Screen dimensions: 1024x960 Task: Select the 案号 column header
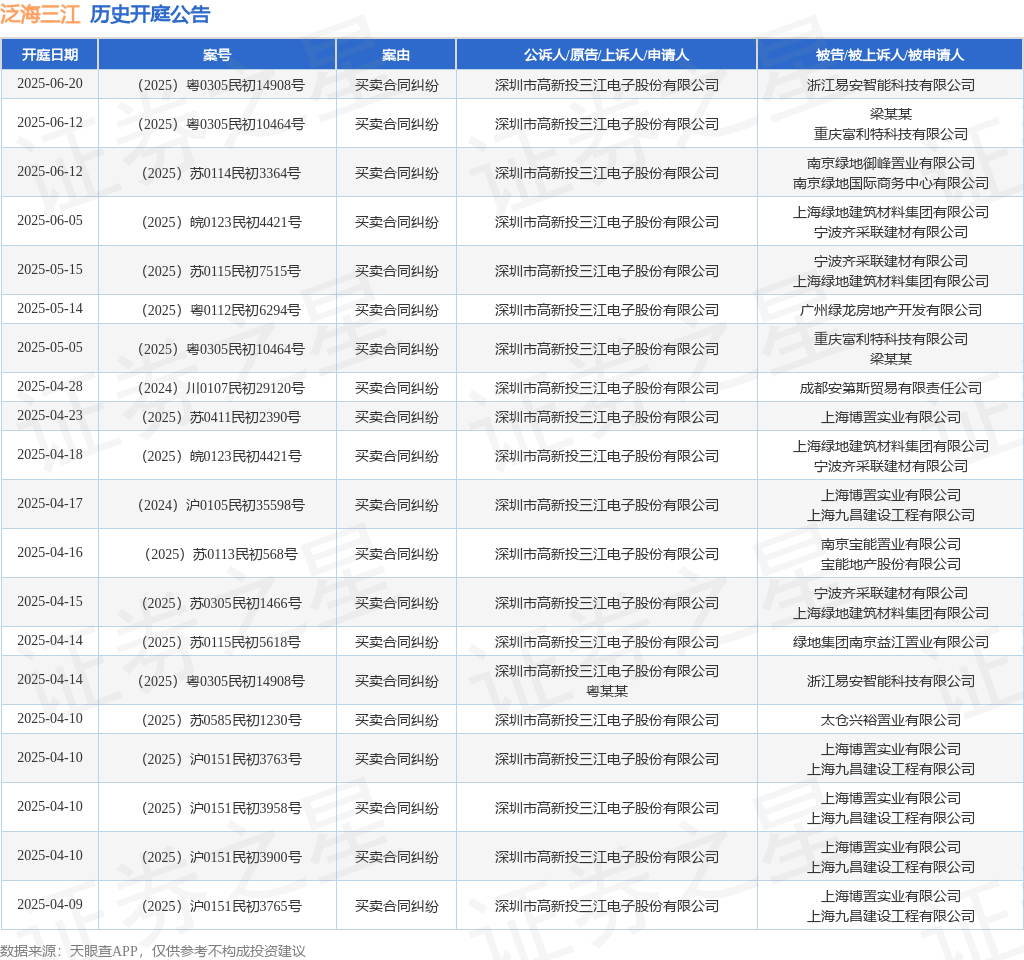217,55
